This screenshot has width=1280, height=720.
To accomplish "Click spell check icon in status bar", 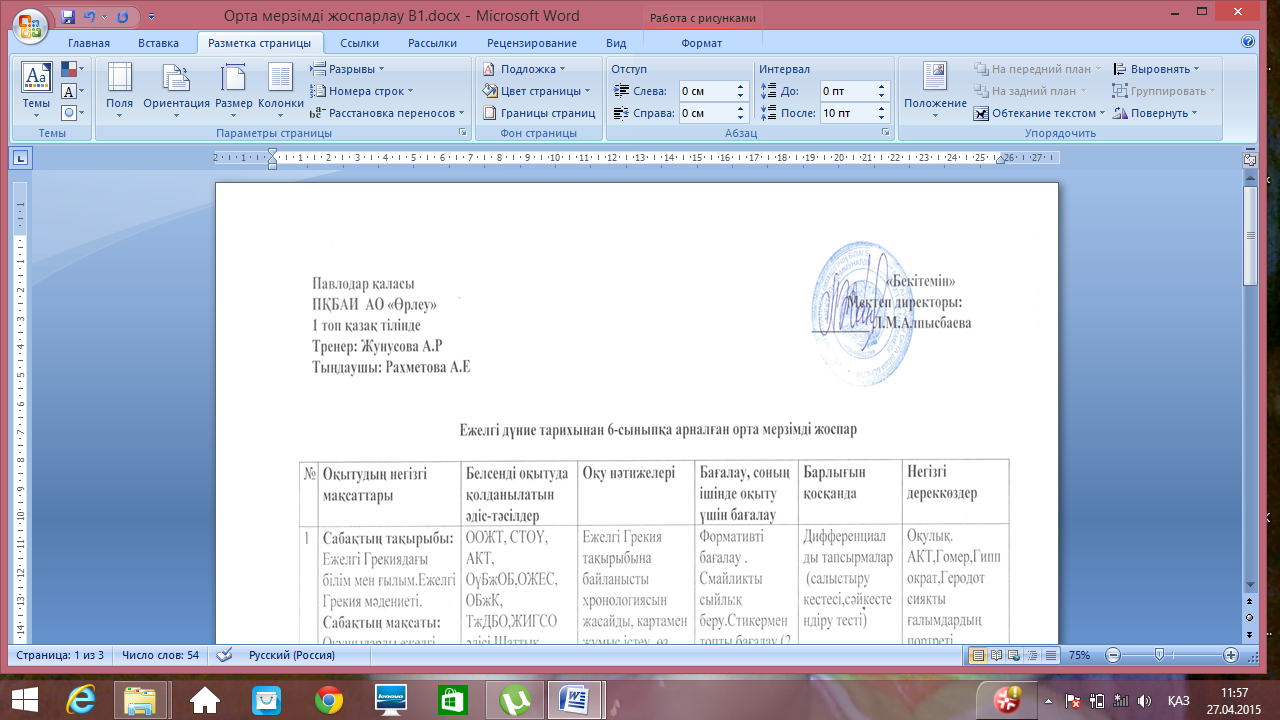I will coord(226,655).
